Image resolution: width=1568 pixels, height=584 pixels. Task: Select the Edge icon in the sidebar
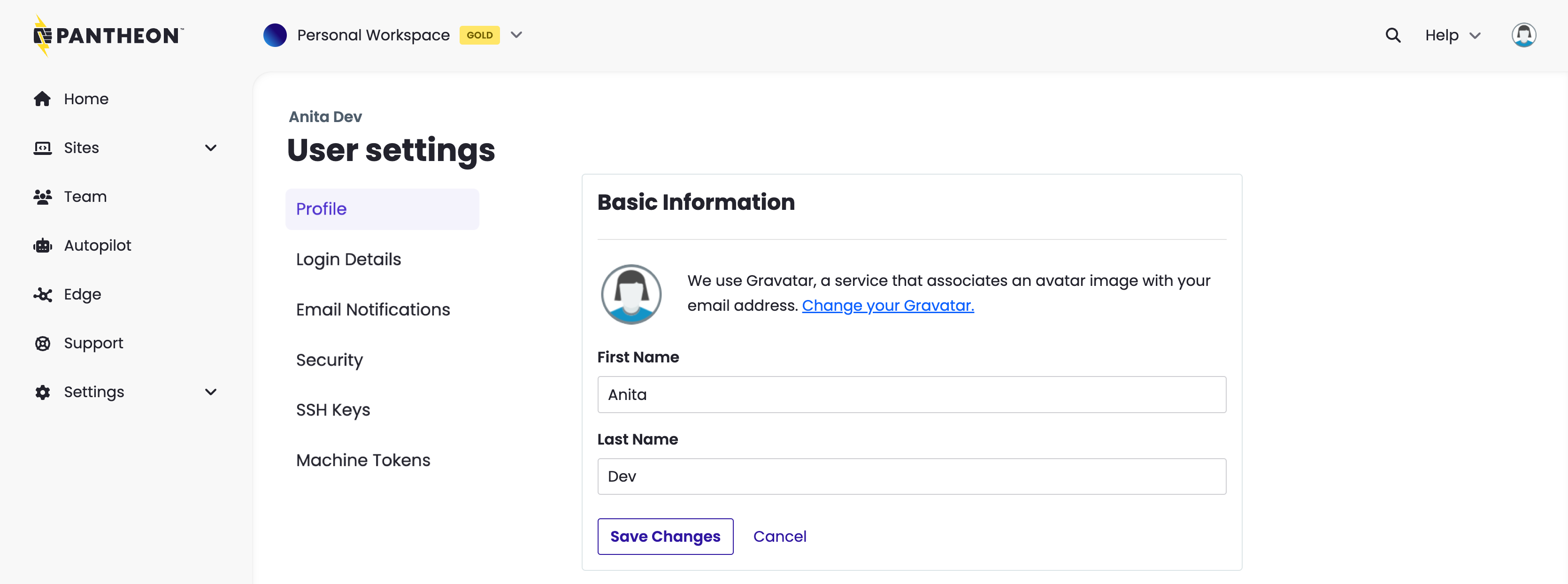[42, 294]
